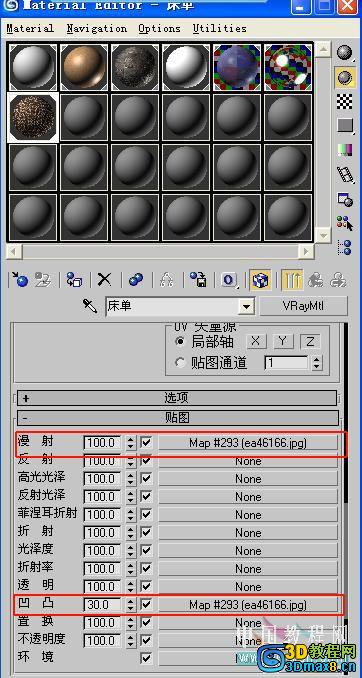Toggle the 凹凸 map checkbox
This screenshot has height=678, width=362.
click(147, 604)
